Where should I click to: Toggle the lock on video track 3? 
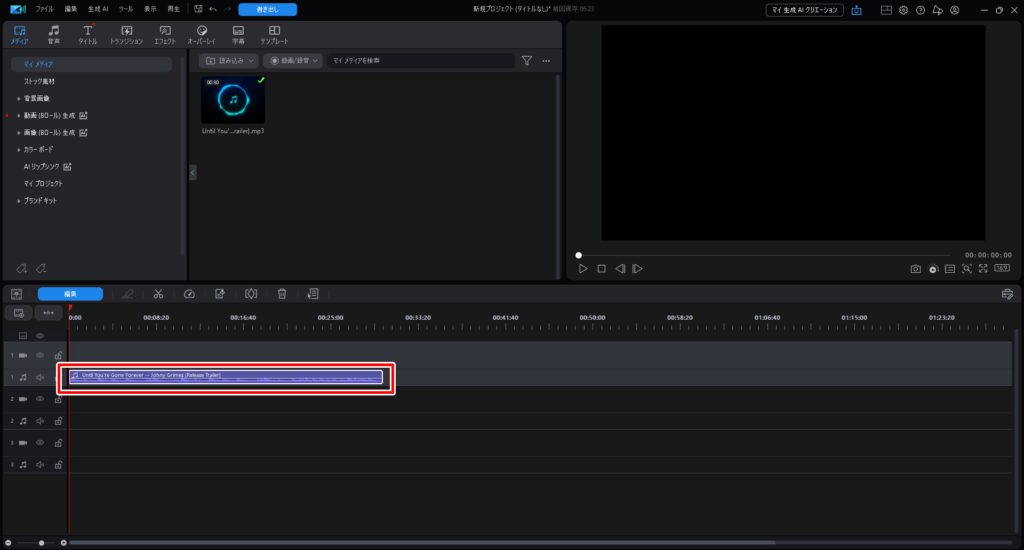58,443
